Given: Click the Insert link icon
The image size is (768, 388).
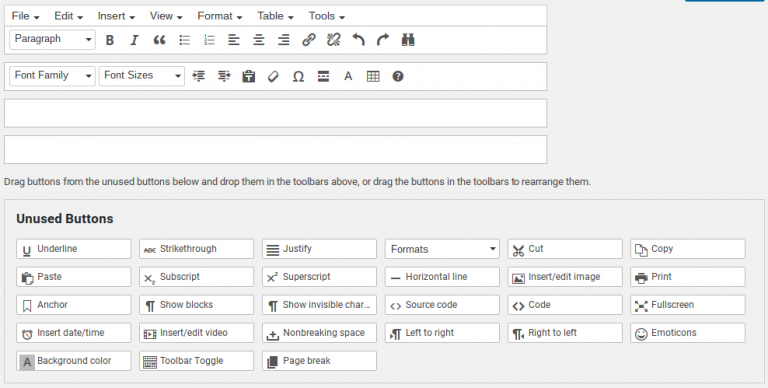Looking at the screenshot, I should click(309, 40).
